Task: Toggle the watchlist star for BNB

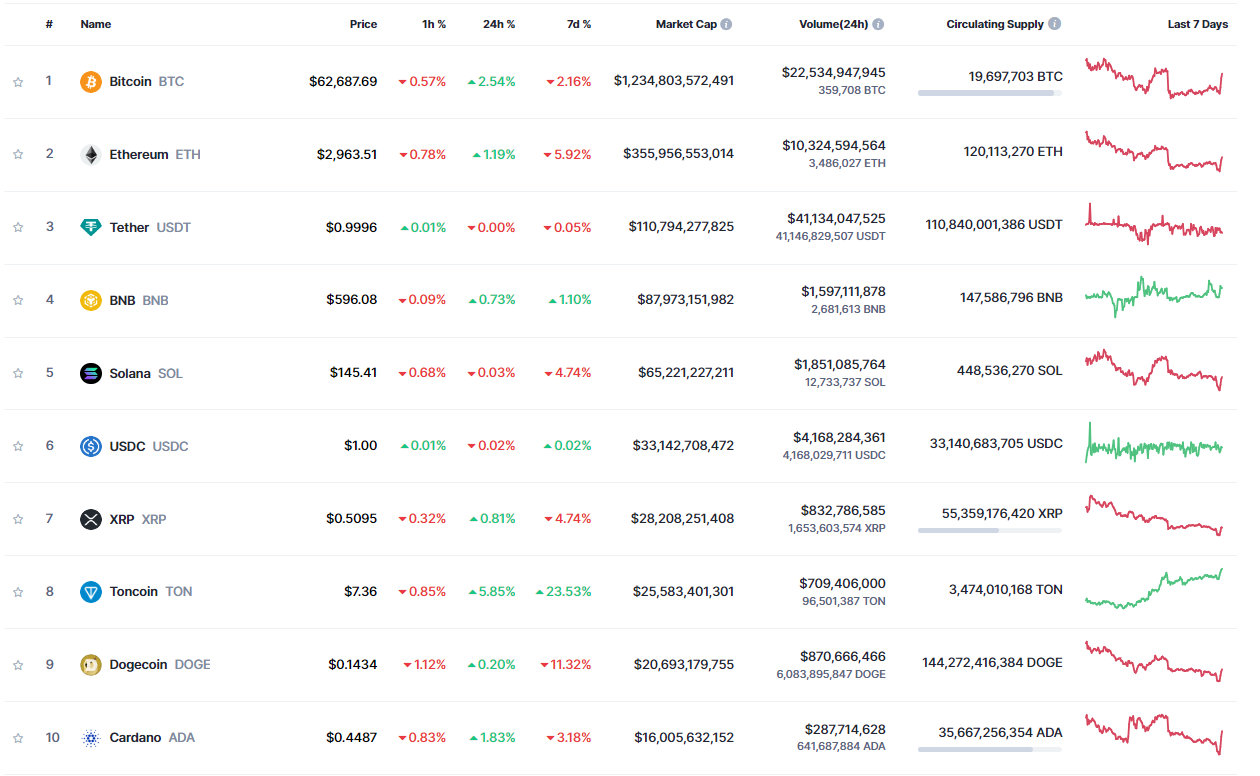Action: 18,300
